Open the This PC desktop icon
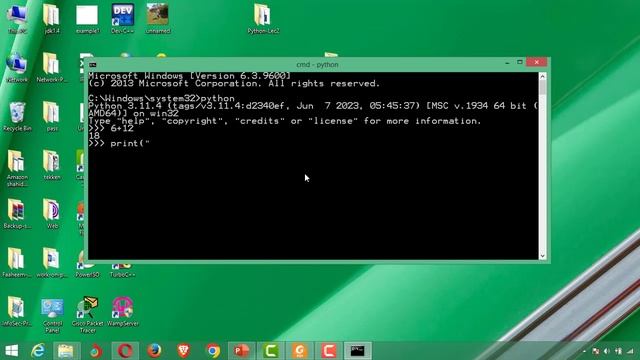This screenshot has width=640, height=360. pos(17,18)
